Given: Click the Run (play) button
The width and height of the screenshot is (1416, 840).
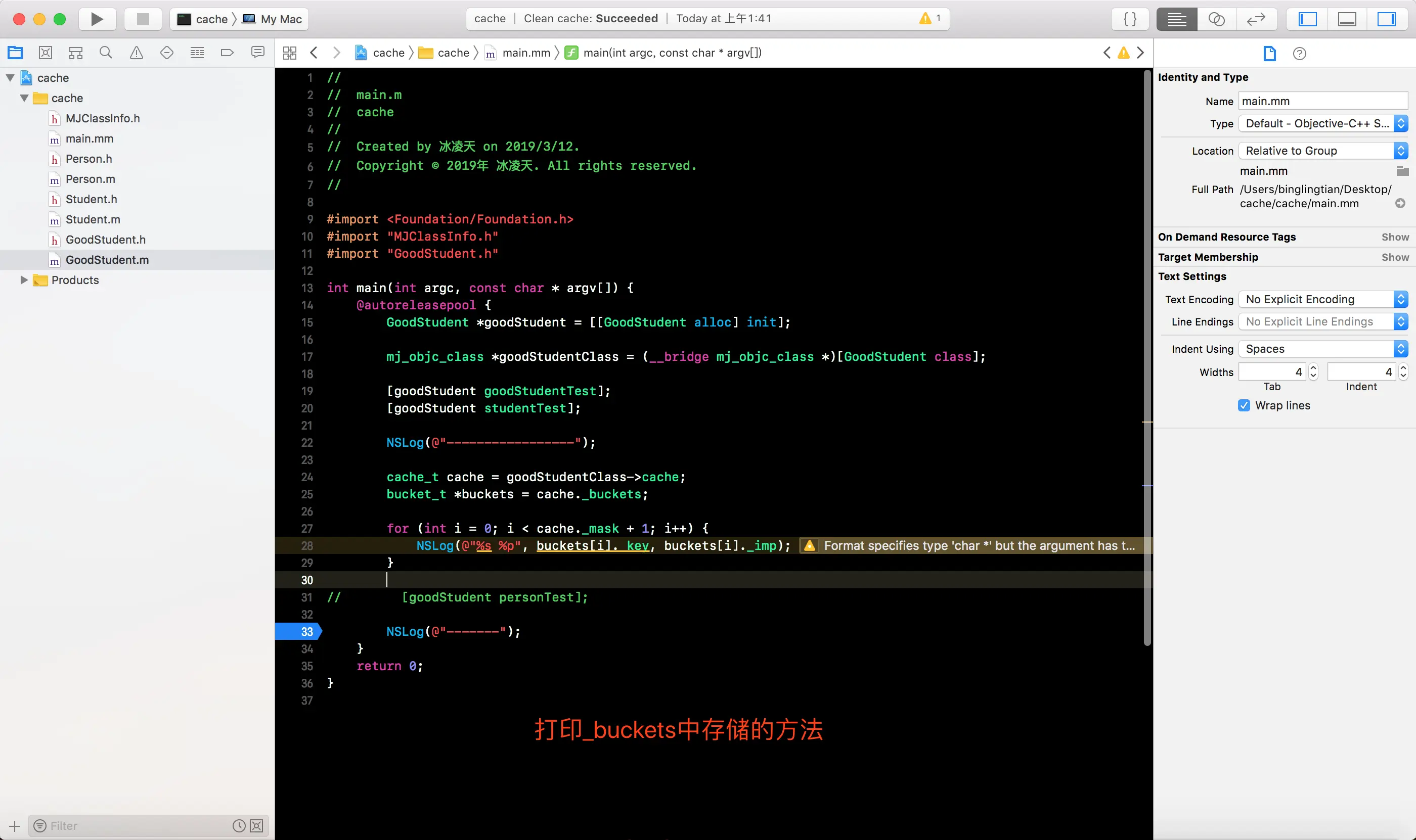Looking at the screenshot, I should click(x=97, y=19).
